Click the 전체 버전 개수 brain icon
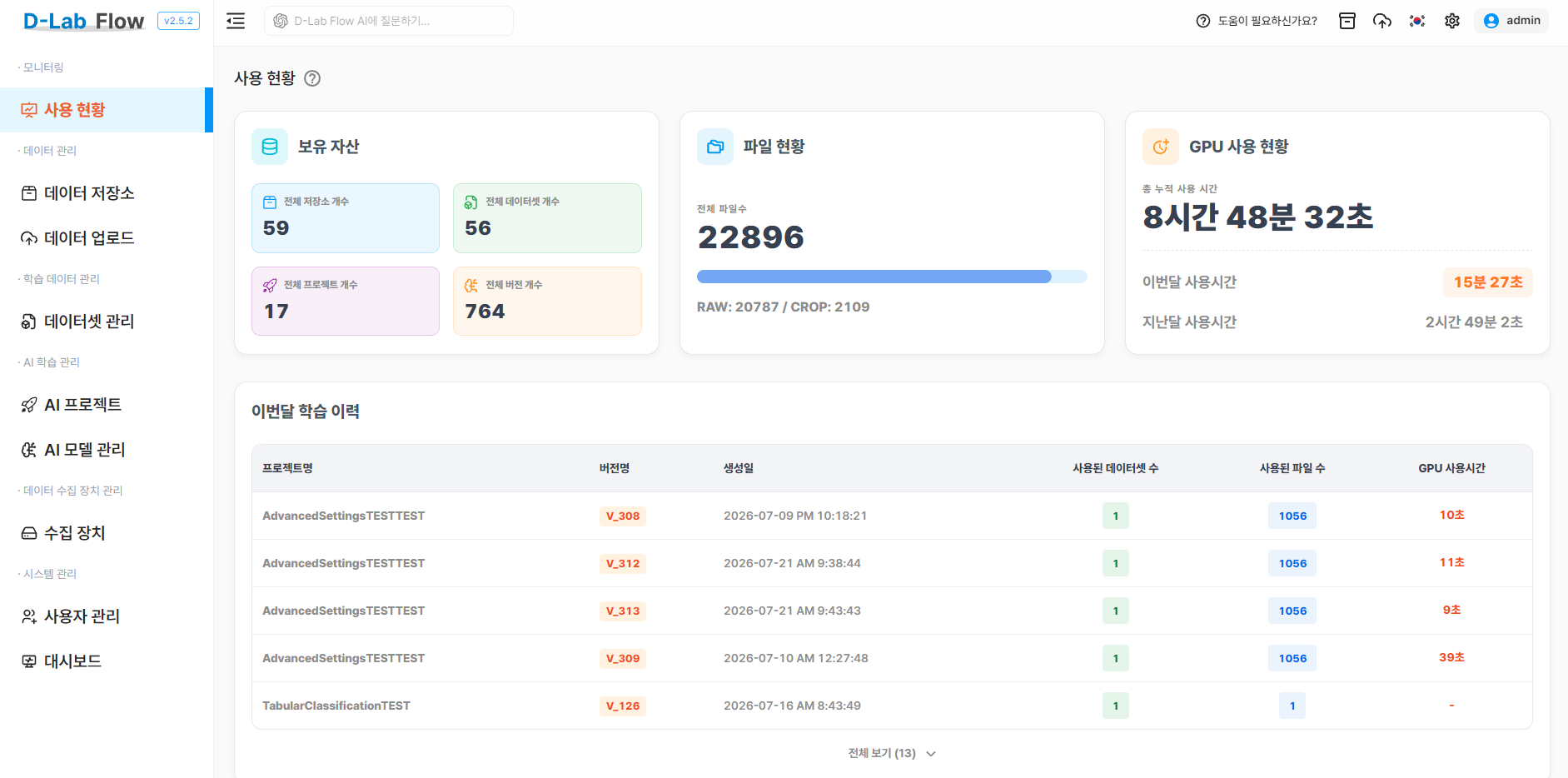This screenshot has width=1568, height=778. coord(471,285)
